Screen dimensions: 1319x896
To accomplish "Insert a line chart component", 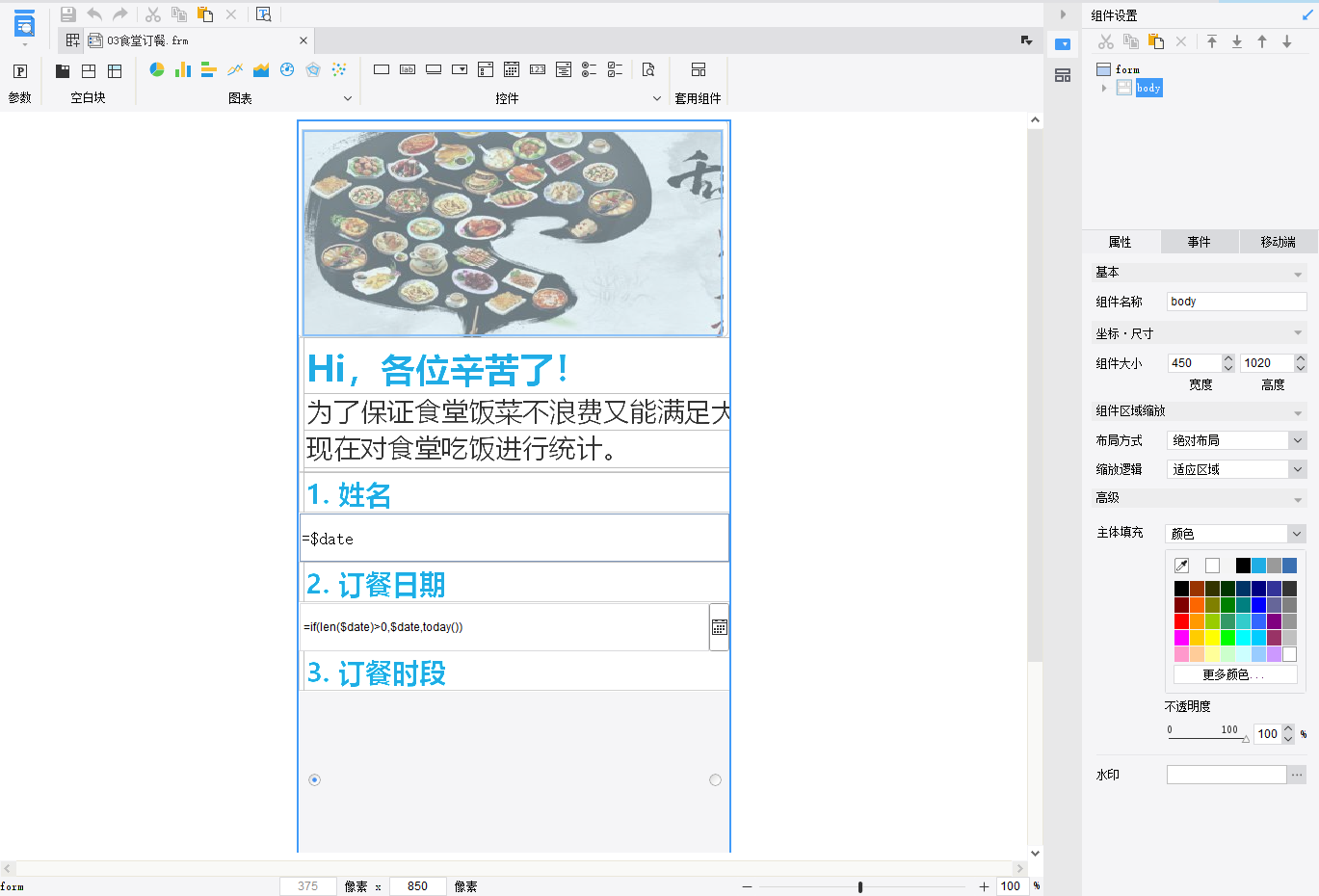I will [235, 69].
